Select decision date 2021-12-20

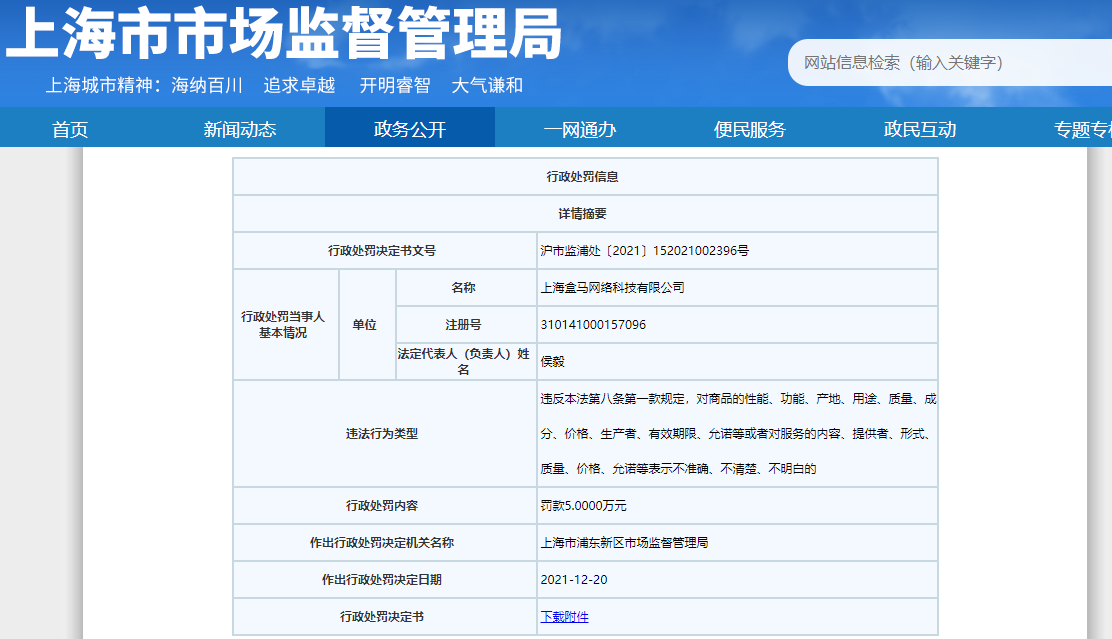tap(574, 579)
